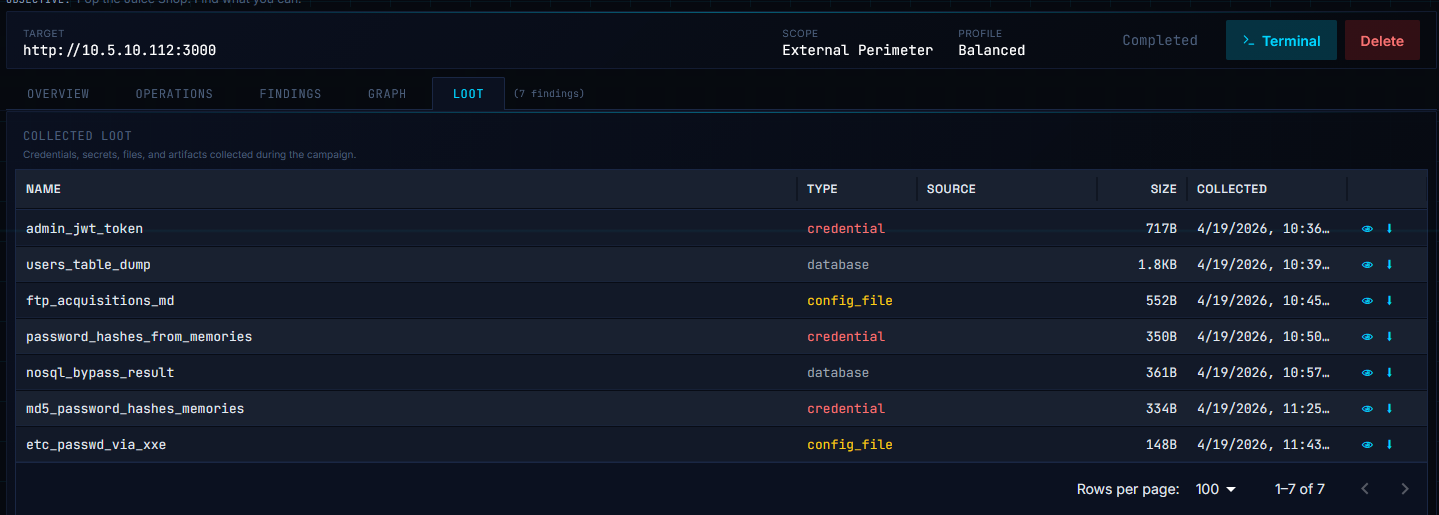Click the Completed status label

pos(1160,41)
